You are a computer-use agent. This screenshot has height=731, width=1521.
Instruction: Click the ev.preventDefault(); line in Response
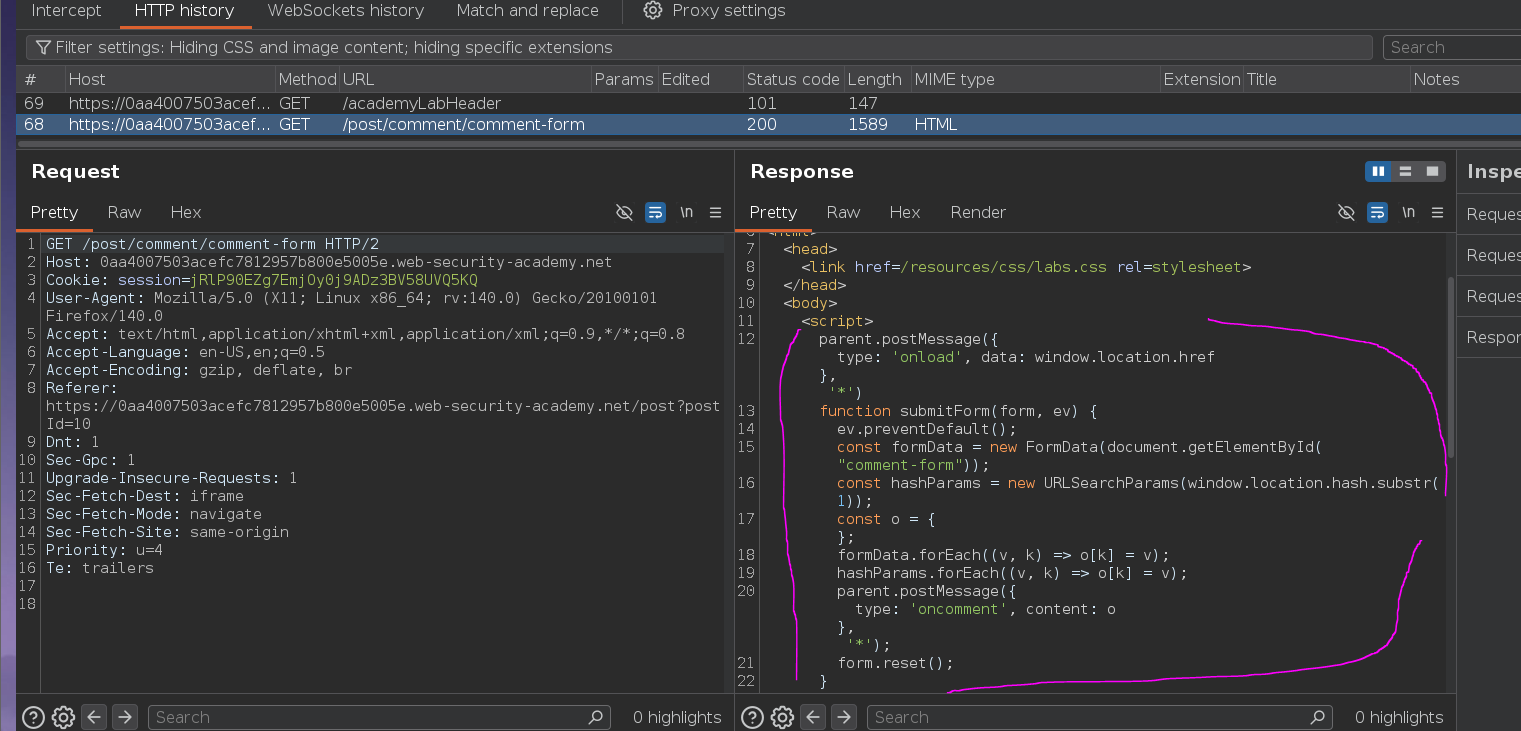coord(926,429)
